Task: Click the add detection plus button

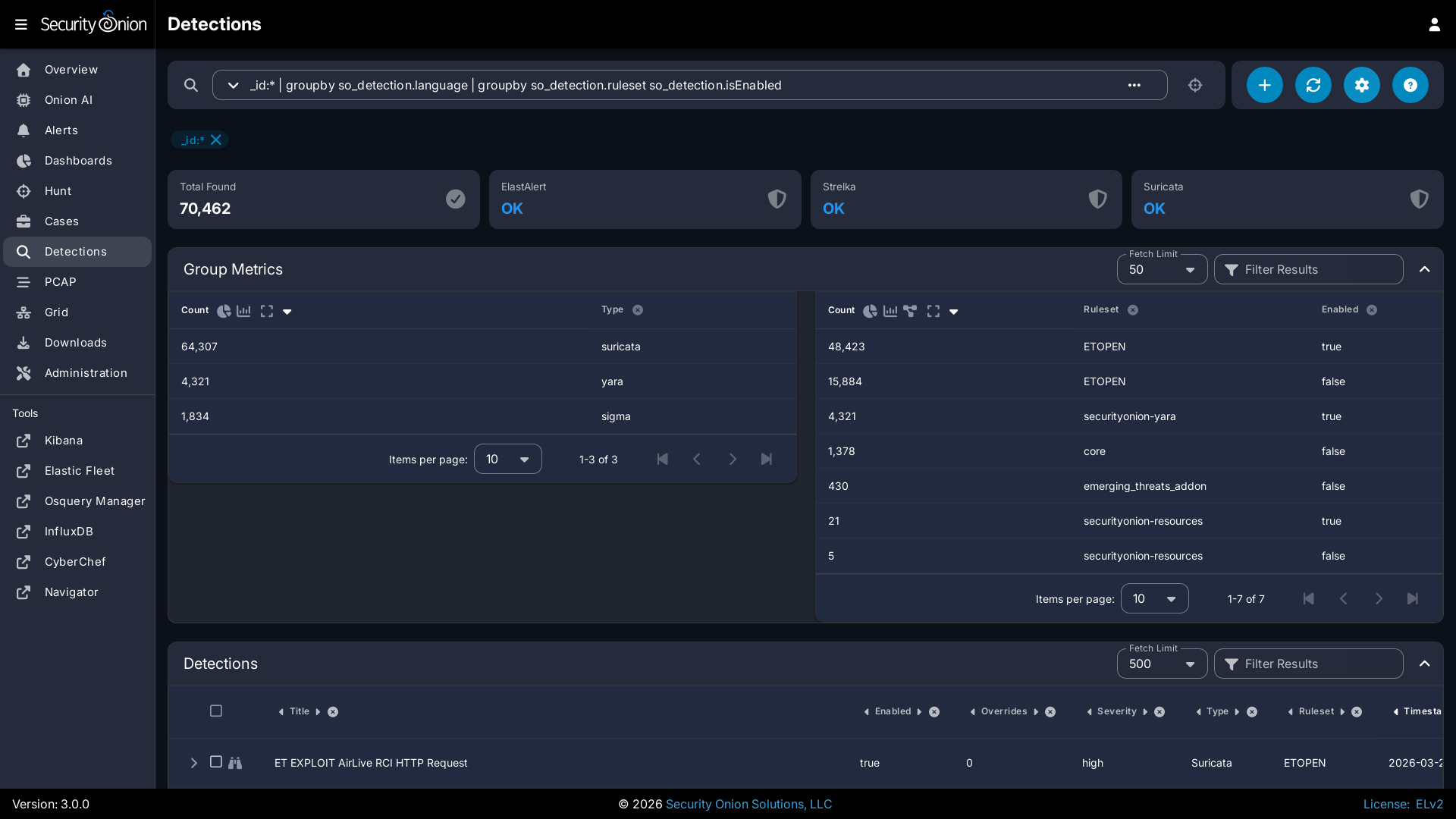Action: 1264,85
